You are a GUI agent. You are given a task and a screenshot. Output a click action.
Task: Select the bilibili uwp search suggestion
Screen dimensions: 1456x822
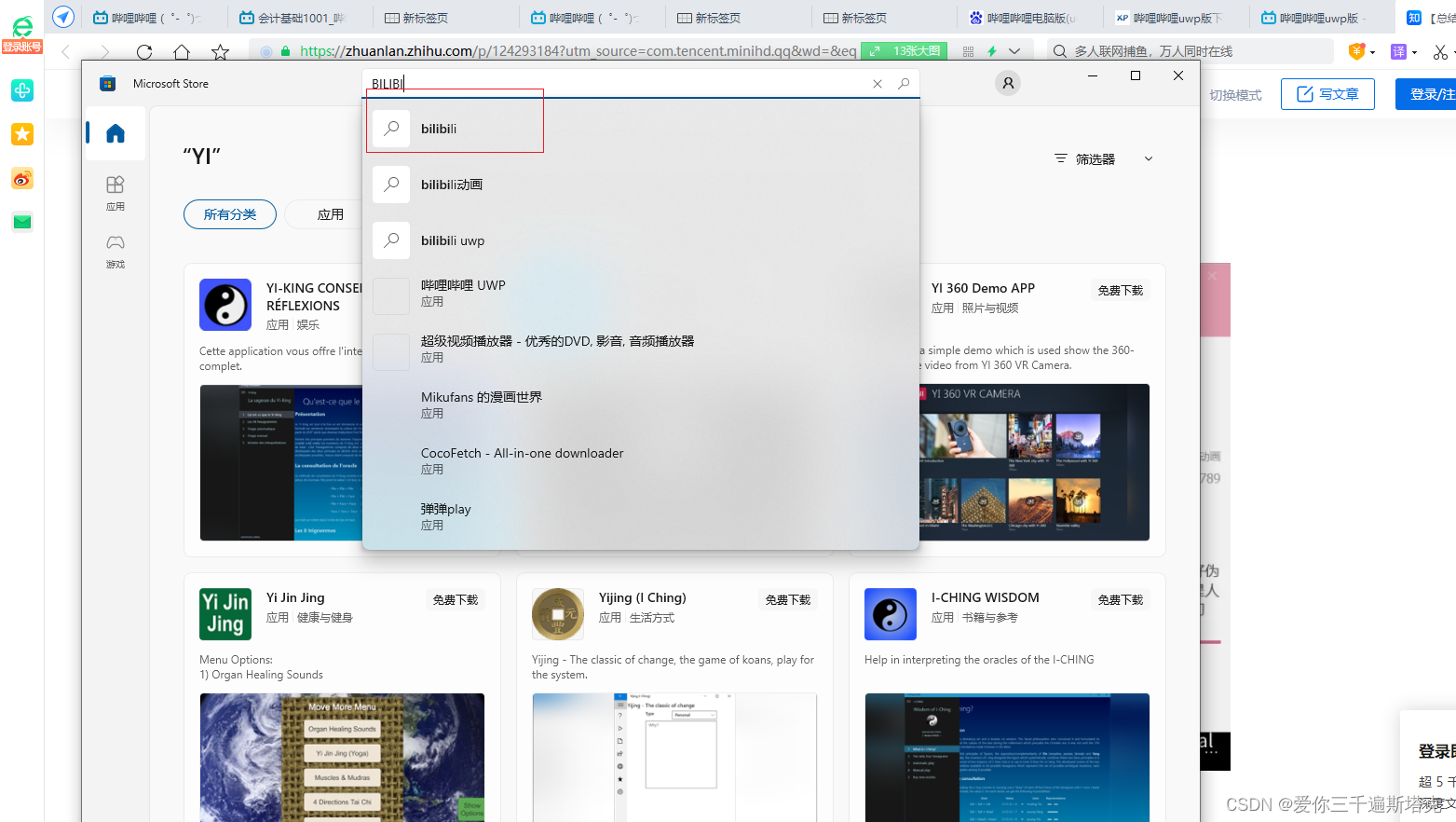point(641,240)
